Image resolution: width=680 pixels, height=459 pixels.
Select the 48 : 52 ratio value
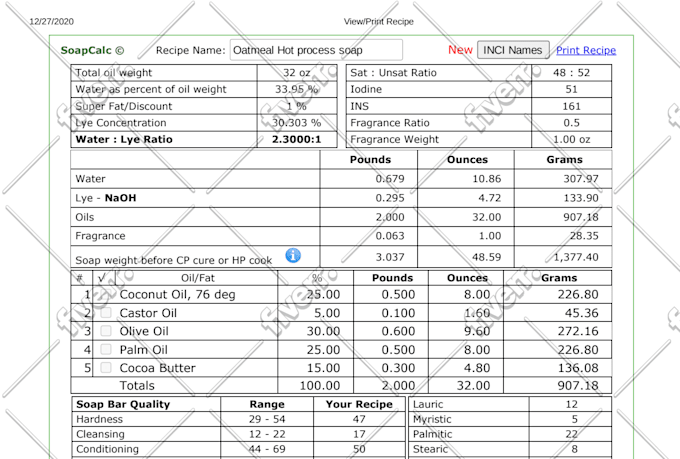(571, 72)
